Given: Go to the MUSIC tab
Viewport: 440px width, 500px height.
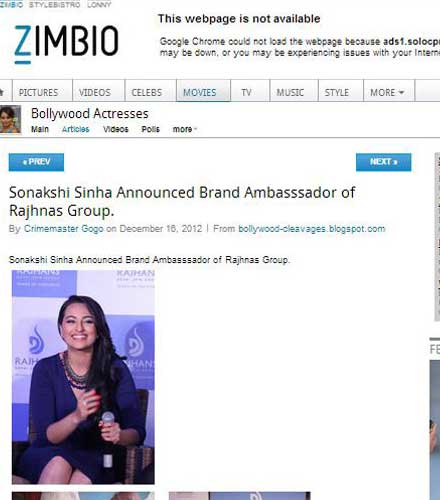Looking at the screenshot, I should tap(290, 92).
